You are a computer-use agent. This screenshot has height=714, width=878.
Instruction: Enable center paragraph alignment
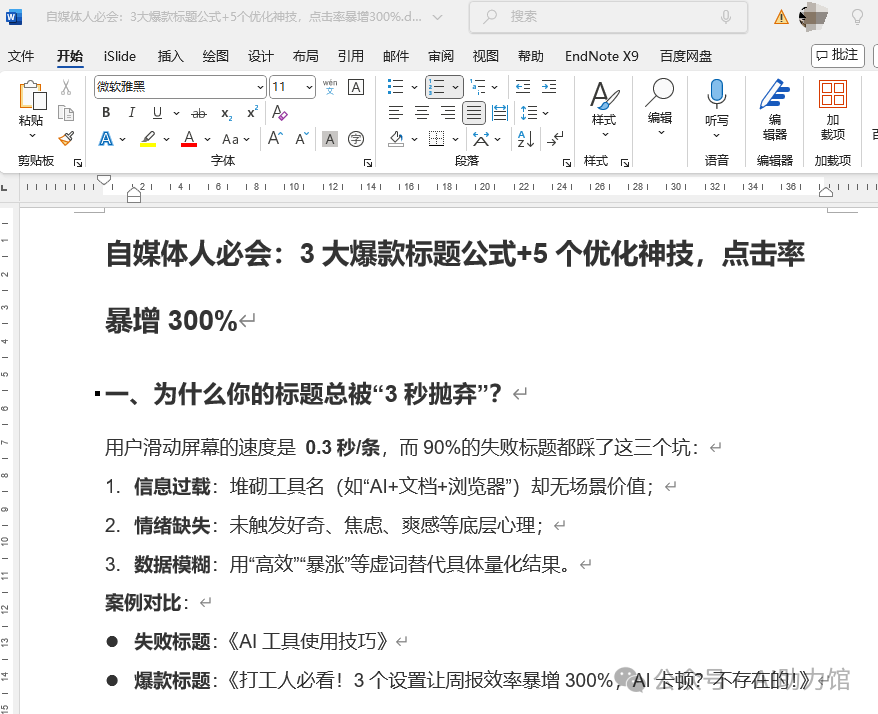(x=421, y=110)
